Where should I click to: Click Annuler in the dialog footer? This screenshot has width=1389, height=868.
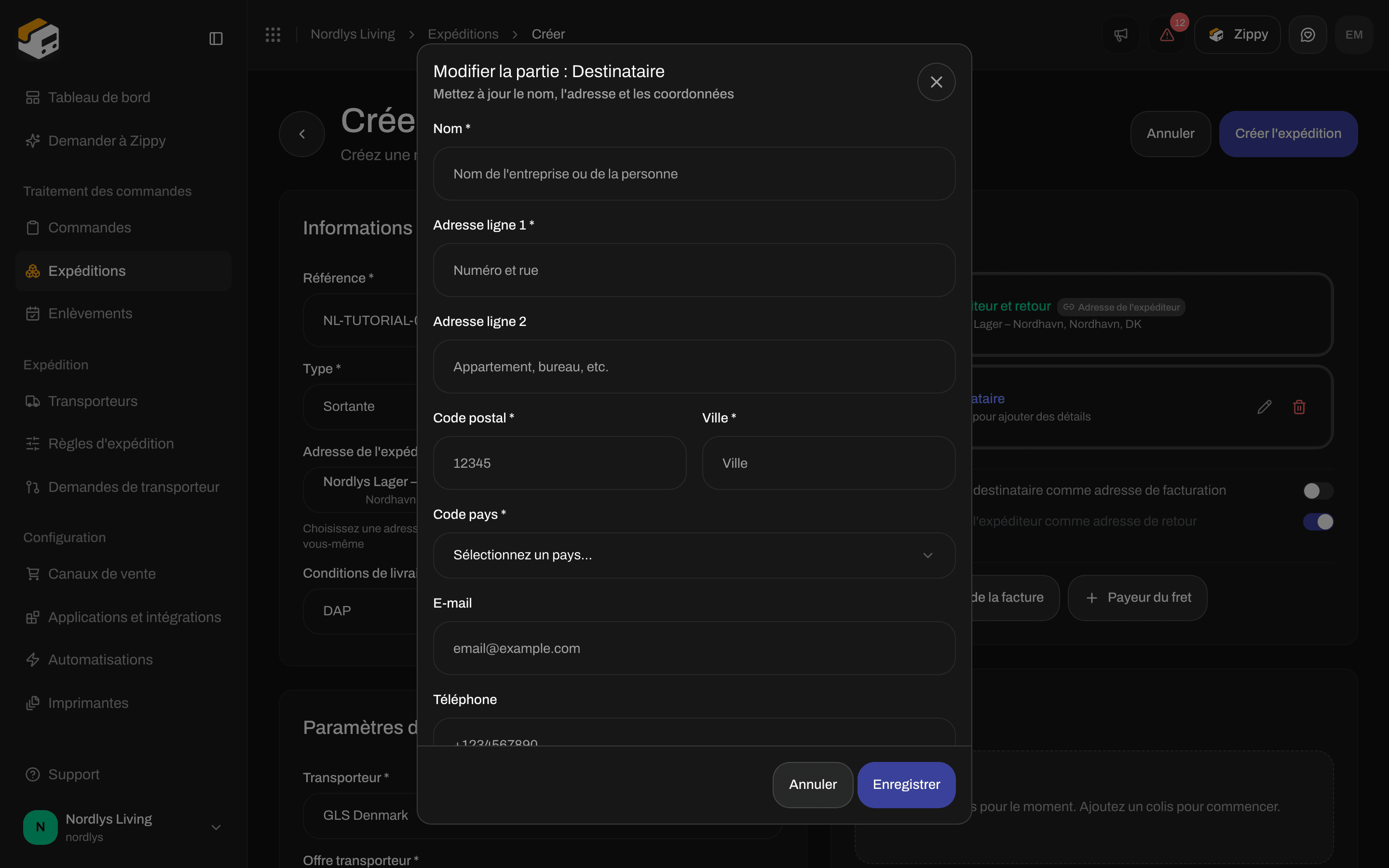click(813, 785)
